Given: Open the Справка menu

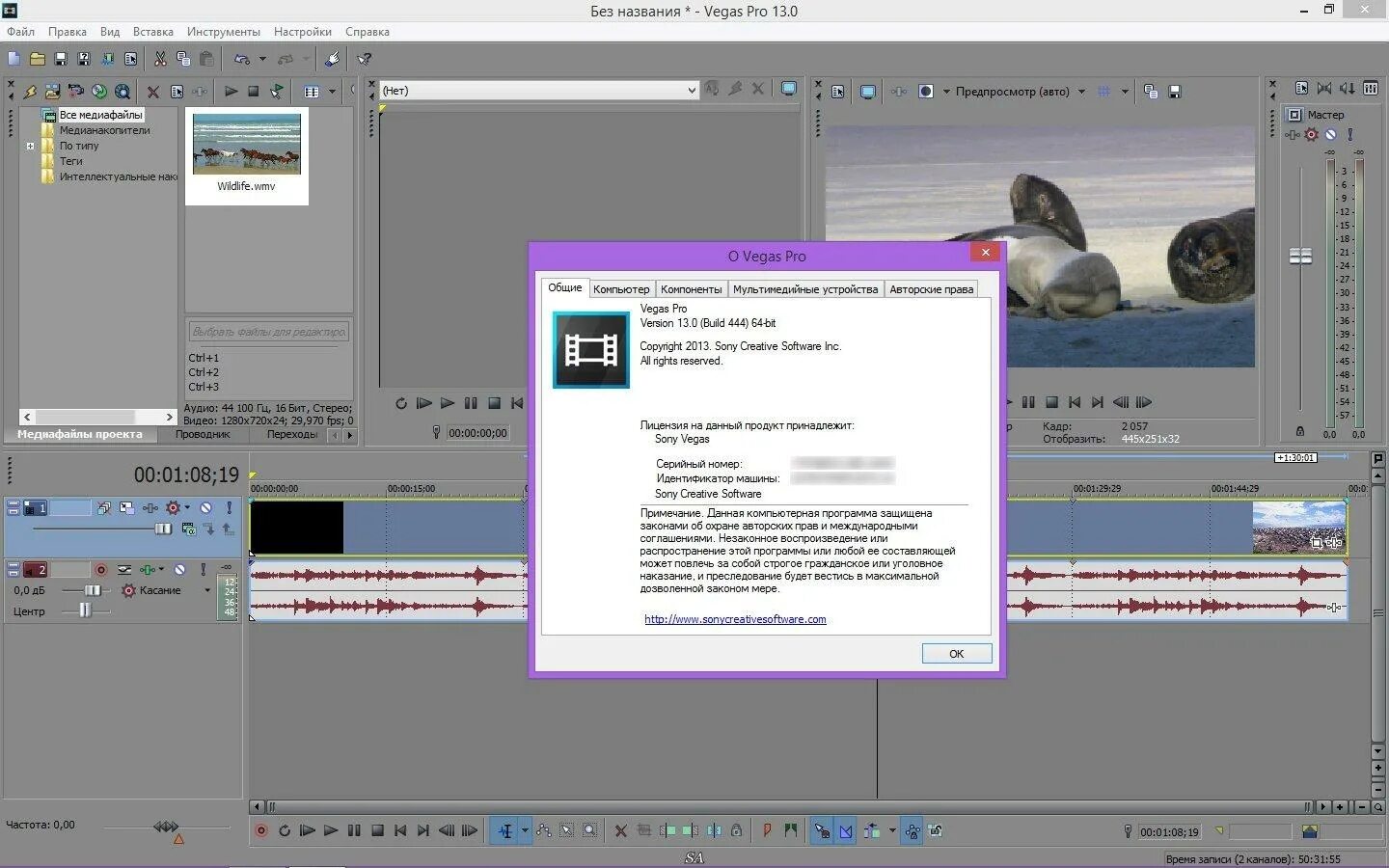Looking at the screenshot, I should 368,32.
